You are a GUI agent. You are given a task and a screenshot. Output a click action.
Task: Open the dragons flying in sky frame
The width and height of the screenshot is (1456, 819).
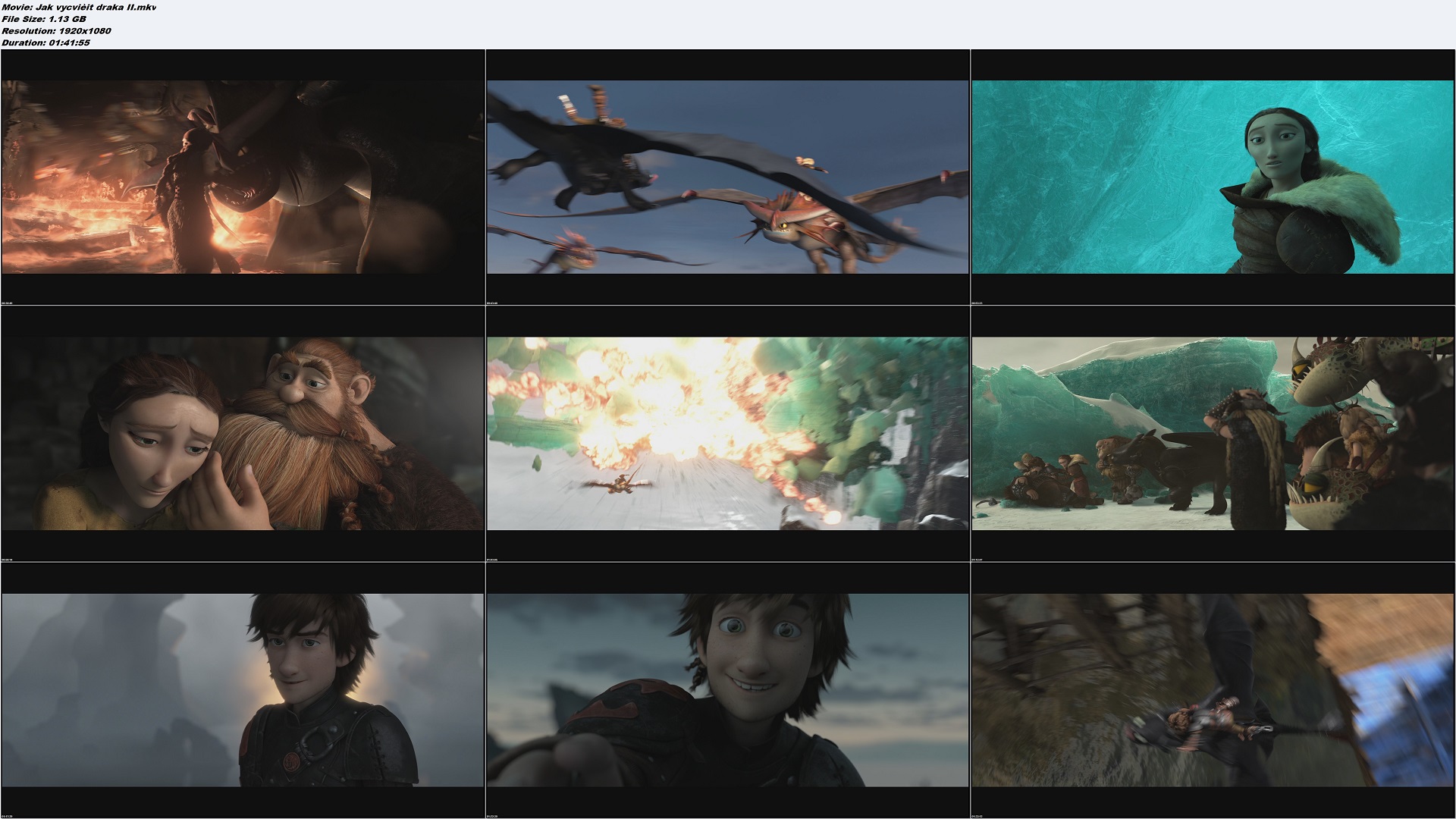[728, 177]
